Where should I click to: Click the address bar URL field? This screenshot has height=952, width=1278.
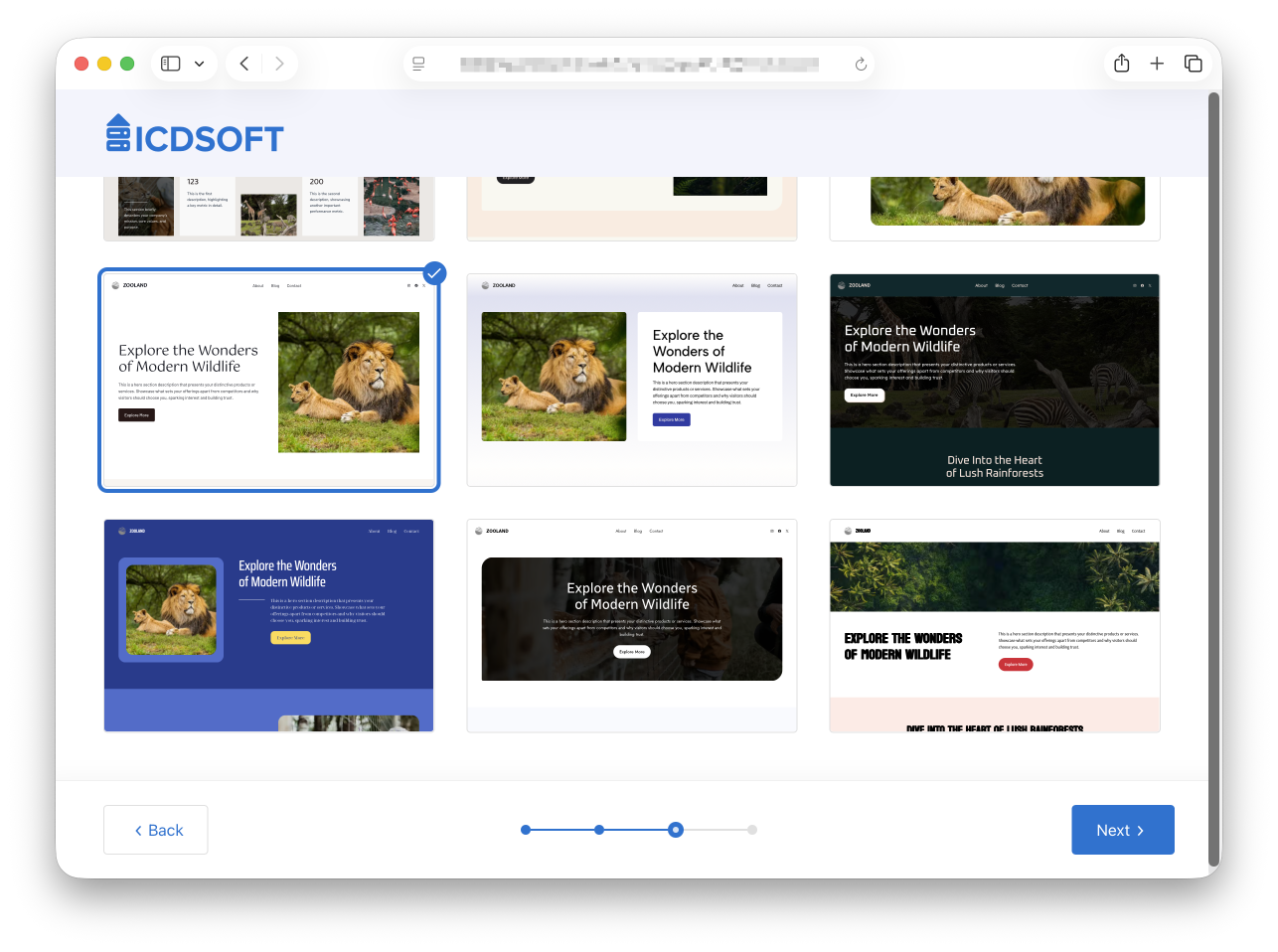[638, 65]
